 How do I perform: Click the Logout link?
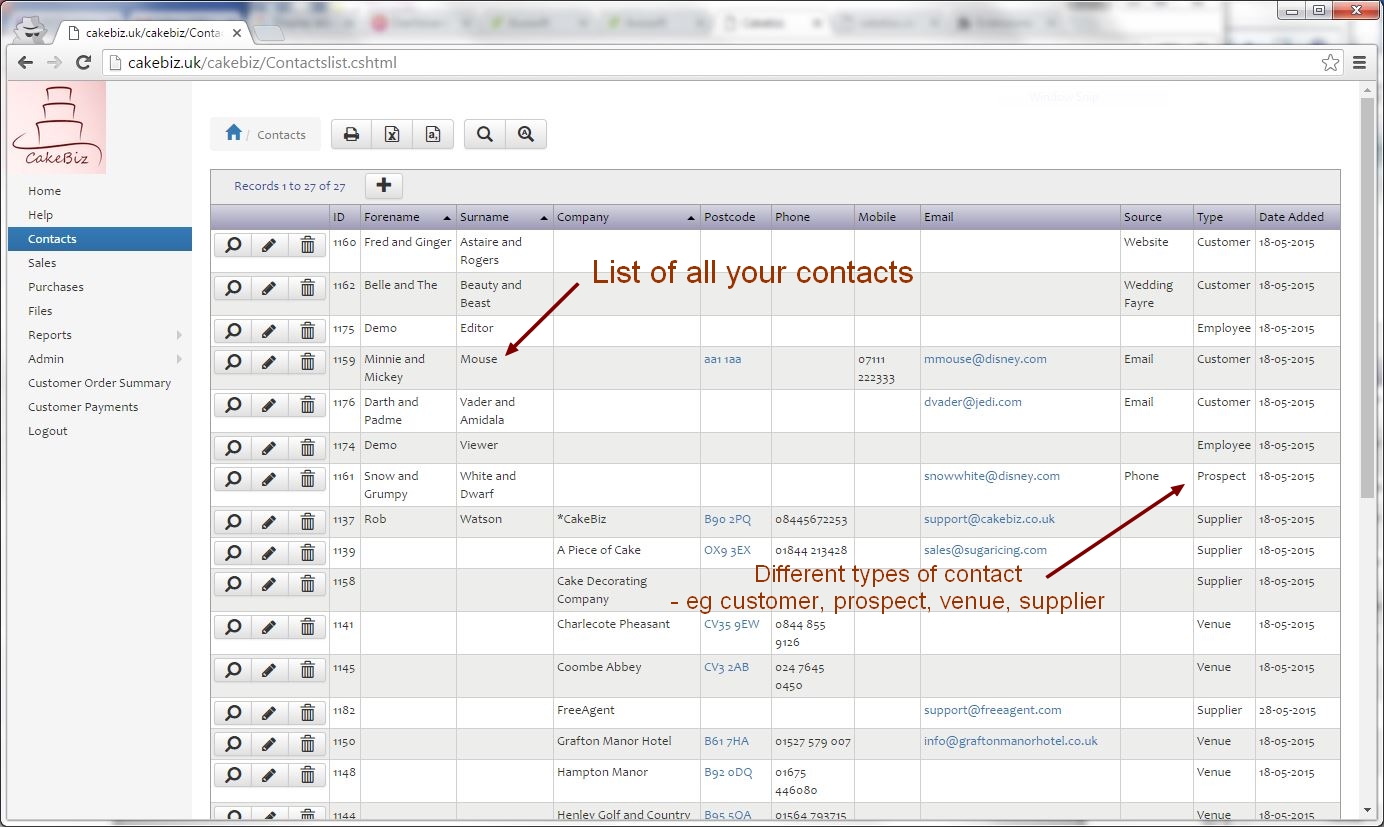point(47,430)
